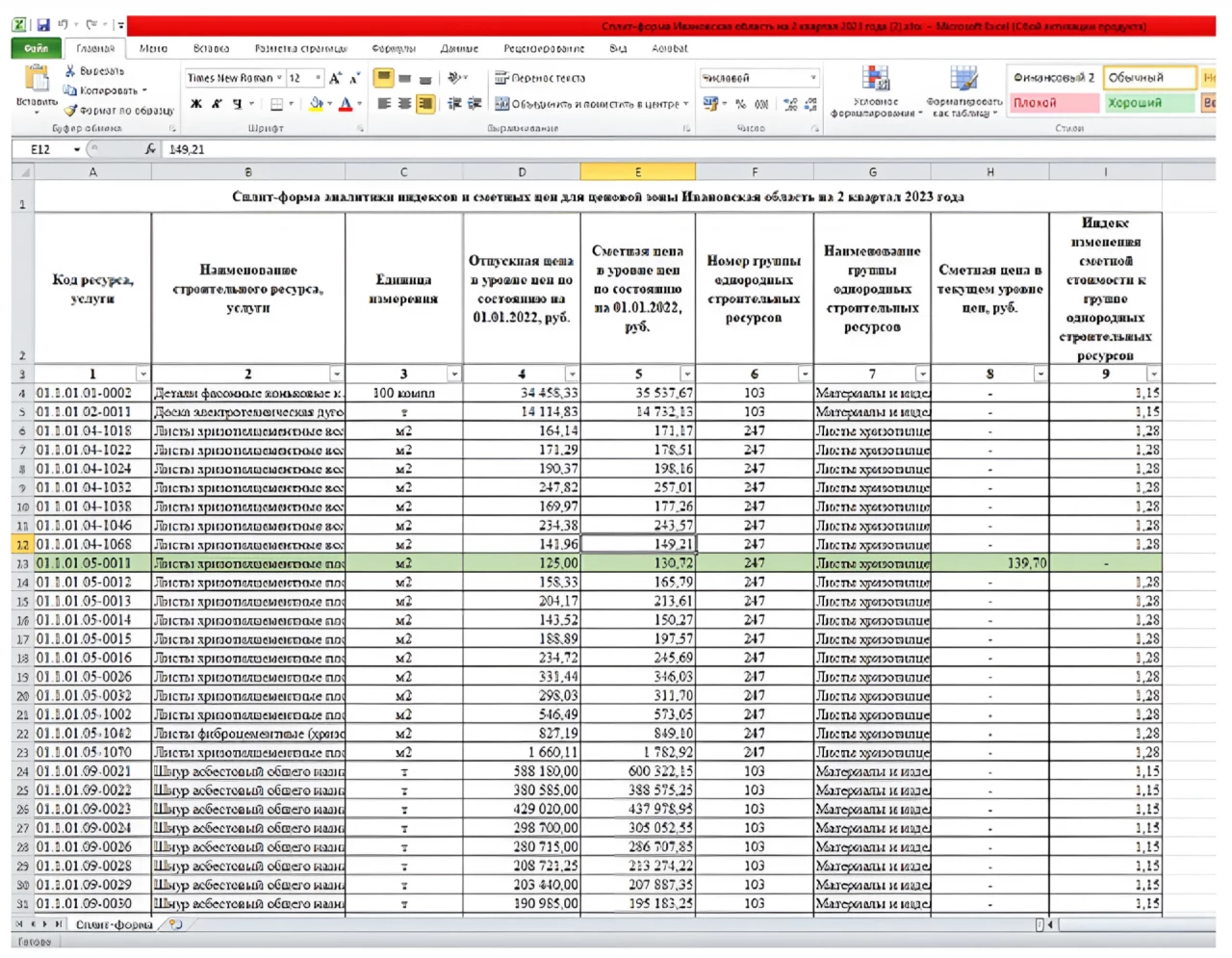Switch to the Разметка страницы tab
1232x958 pixels.
tap(300, 48)
